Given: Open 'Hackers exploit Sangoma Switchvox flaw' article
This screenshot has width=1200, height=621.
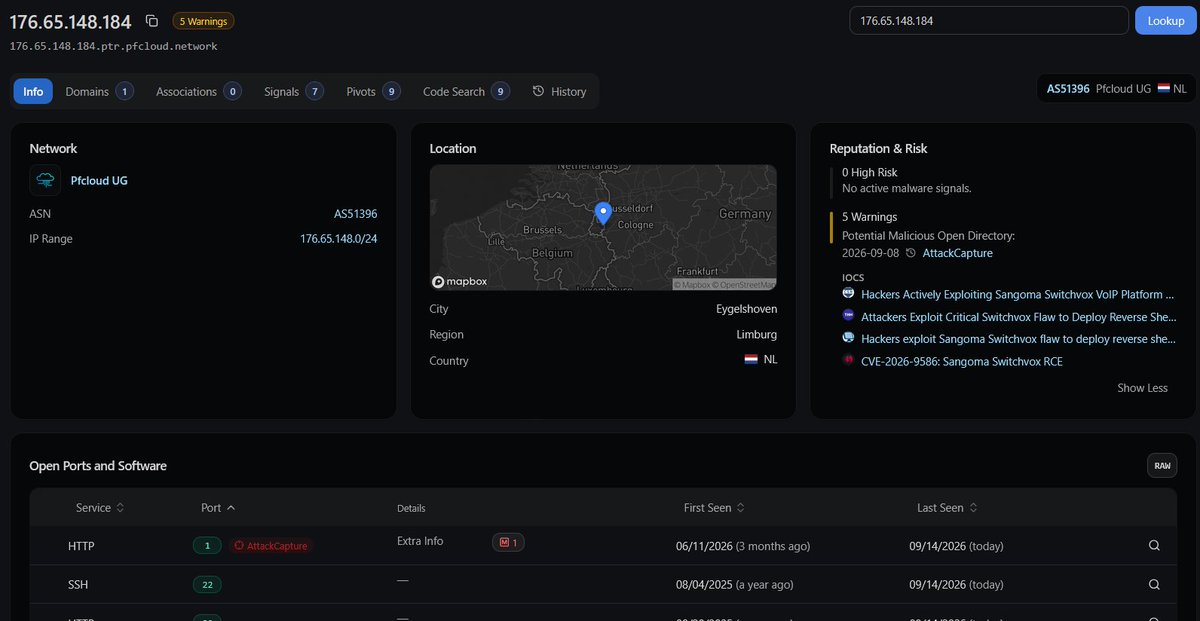Looking at the screenshot, I should [1017, 339].
